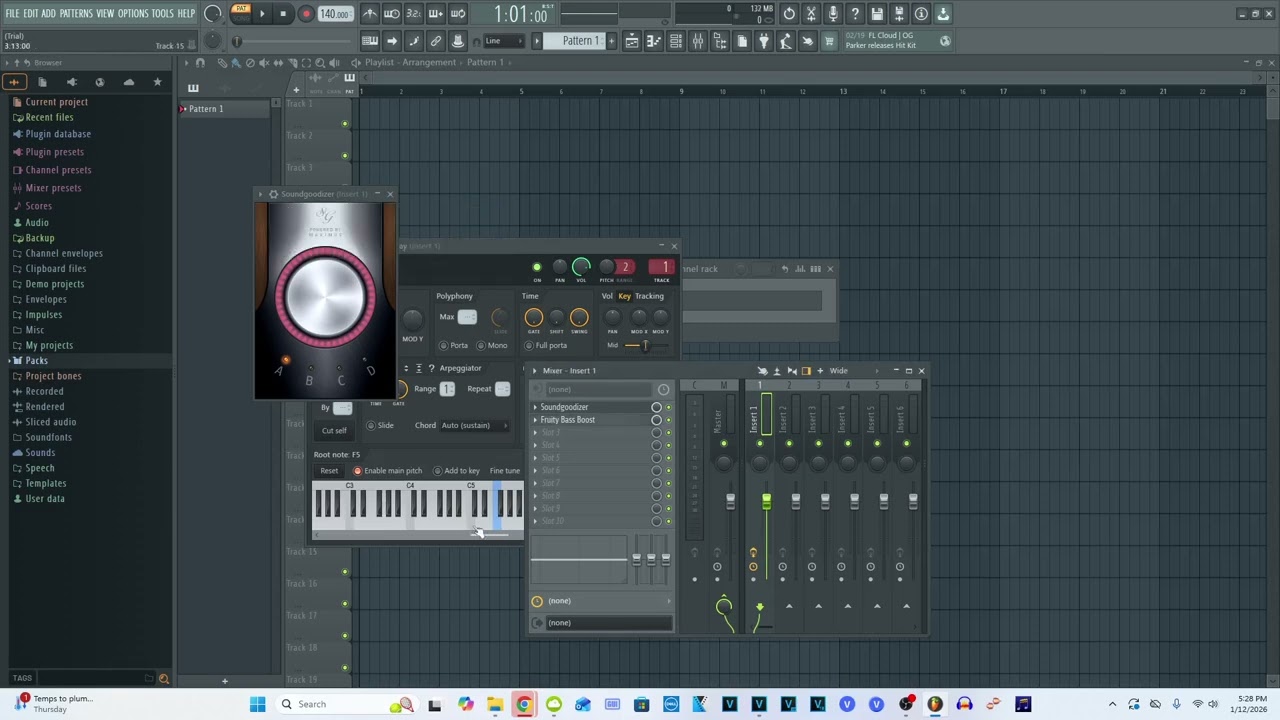The width and height of the screenshot is (1280, 720).
Task: Select the Mute tool in Playlist
Action: (x=264, y=62)
